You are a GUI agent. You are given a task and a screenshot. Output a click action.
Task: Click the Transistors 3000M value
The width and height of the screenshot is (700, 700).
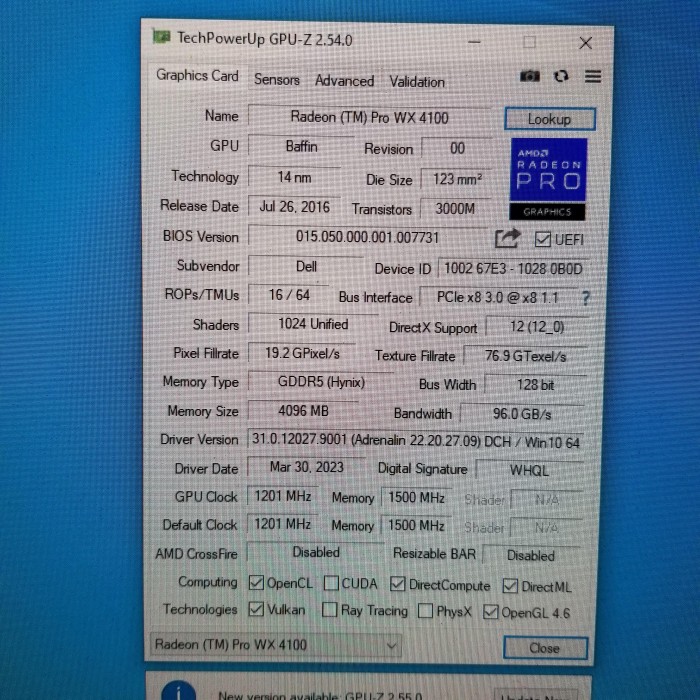tap(455, 208)
